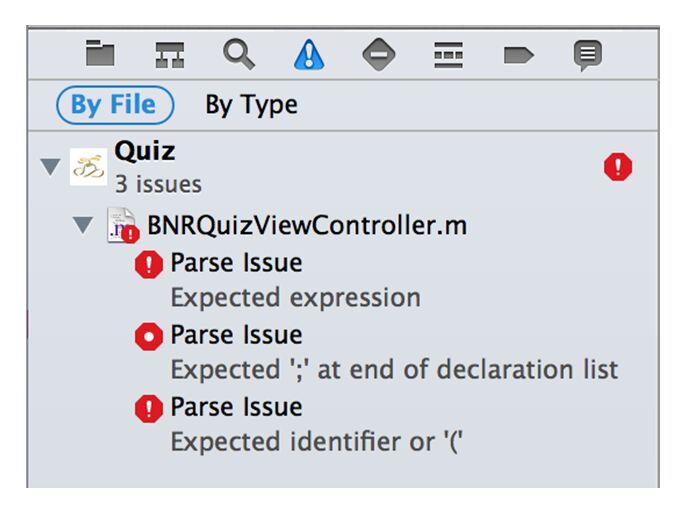Select the Quiz project row
Screen dimensions: 688x519
pos(343,167)
